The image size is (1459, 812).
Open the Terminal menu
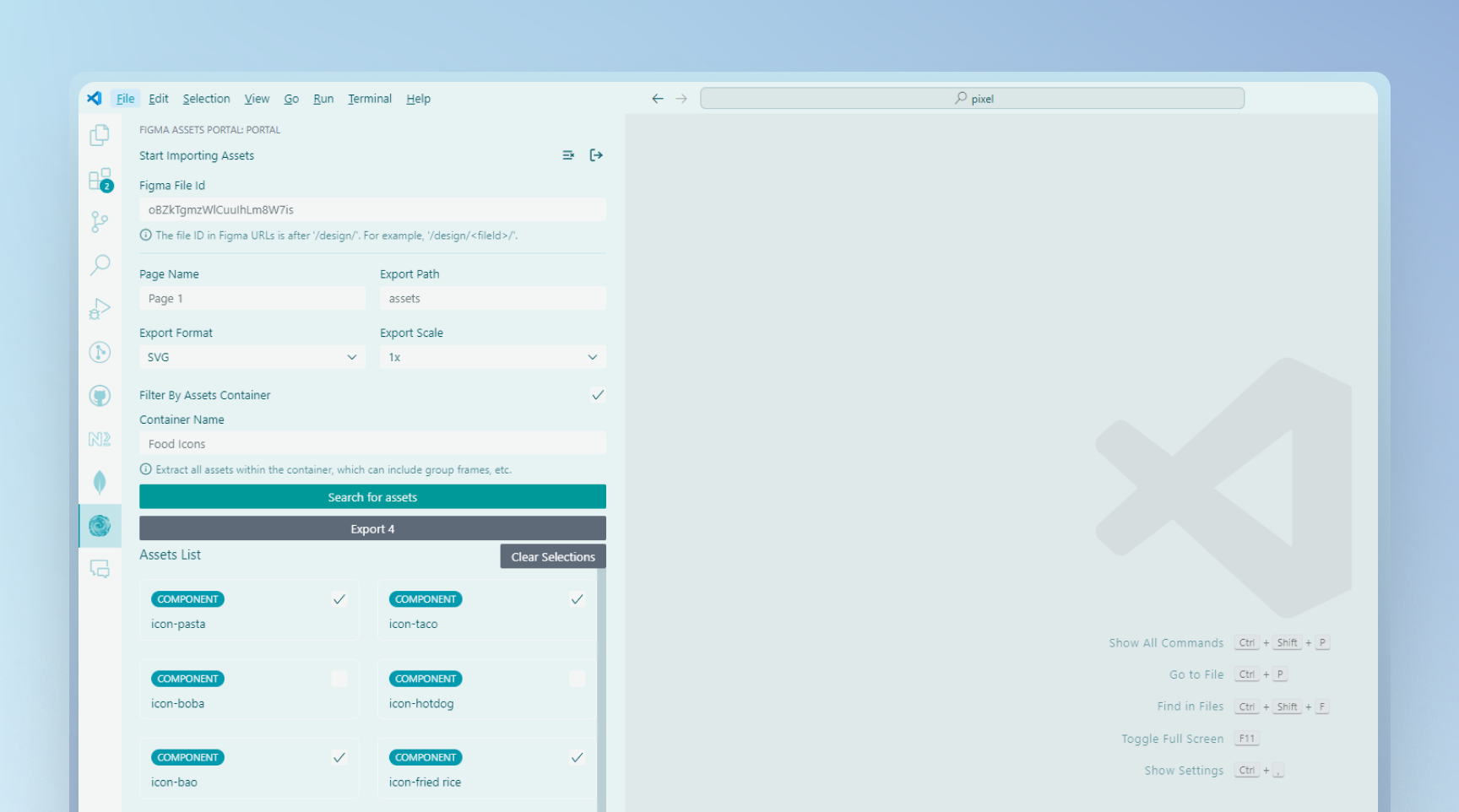coord(370,99)
